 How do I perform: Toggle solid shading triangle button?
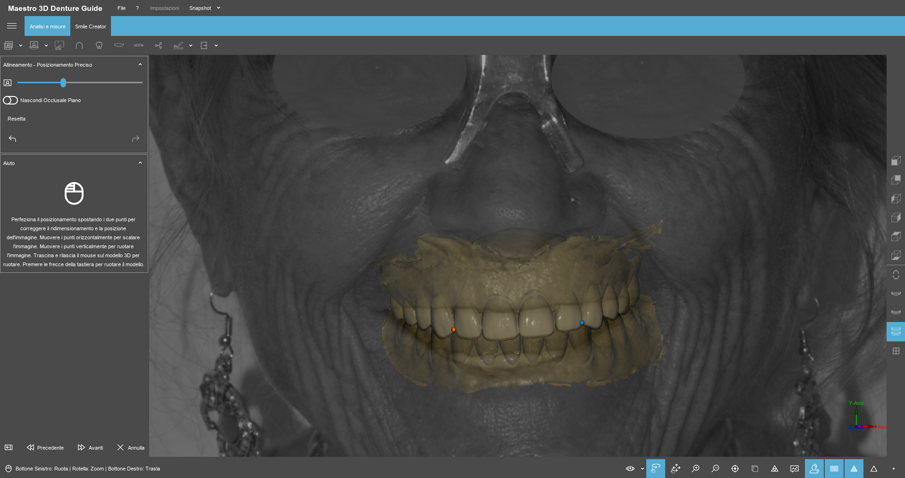[x=854, y=469]
